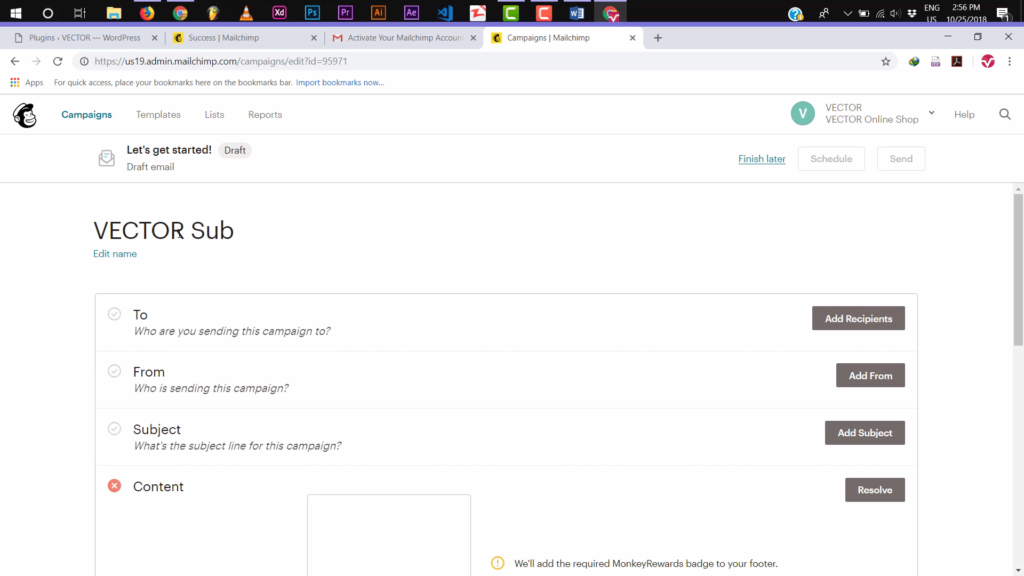The height and width of the screenshot is (576, 1024).
Task: Reload the page
Action: point(57,61)
